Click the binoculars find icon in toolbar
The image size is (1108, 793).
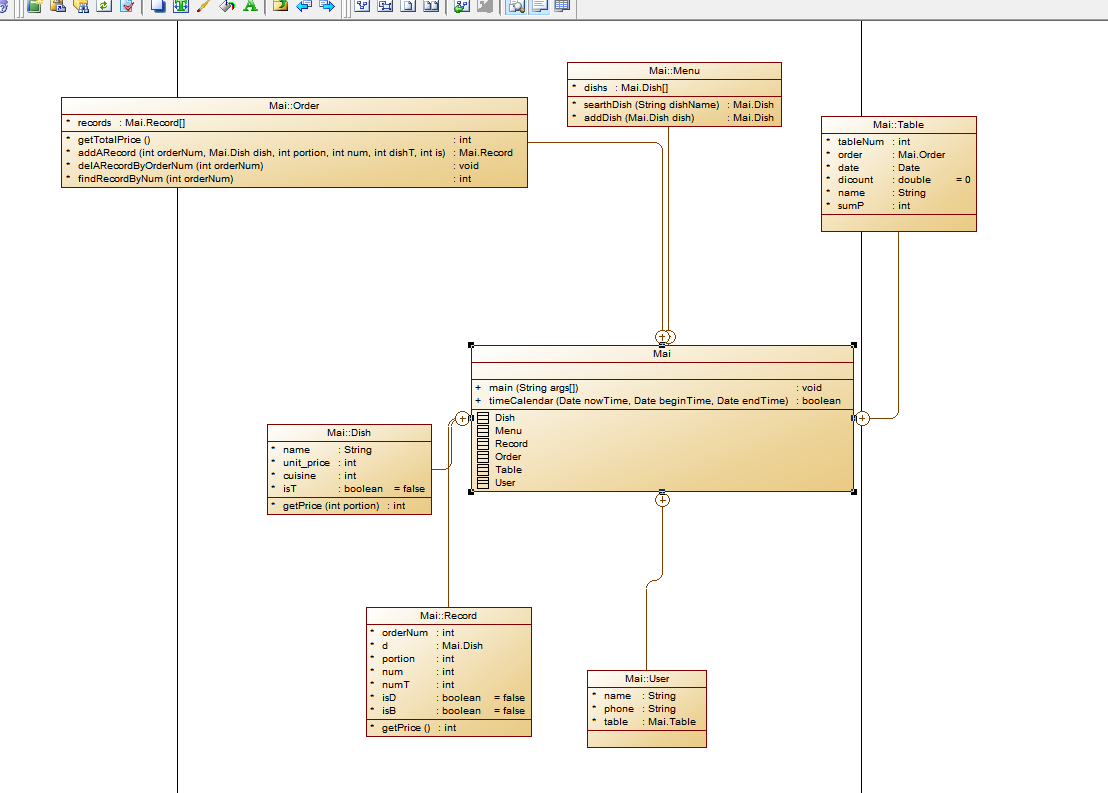[81, 6]
